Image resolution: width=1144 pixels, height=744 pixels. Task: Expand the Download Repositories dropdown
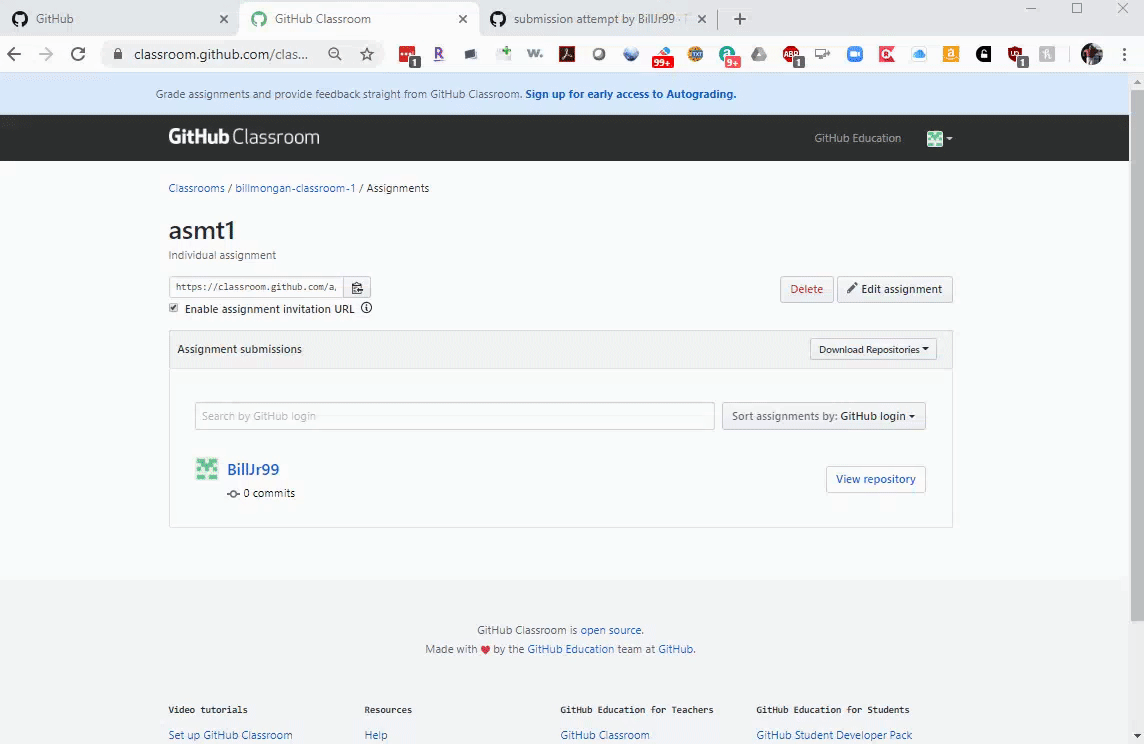[x=873, y=349]
